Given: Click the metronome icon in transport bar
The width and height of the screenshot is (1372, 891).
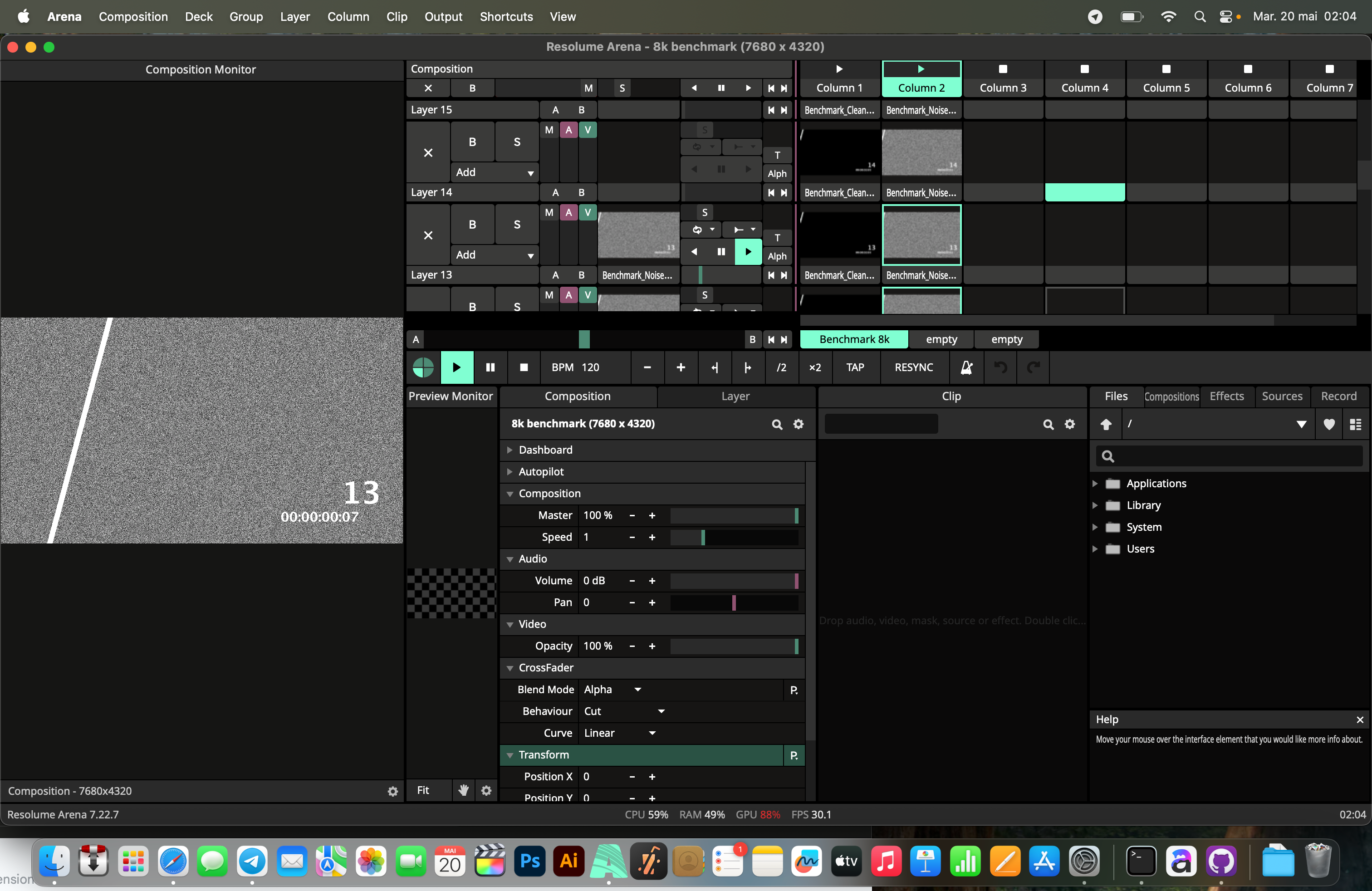Looking at the screenshot, I should 966,367.
